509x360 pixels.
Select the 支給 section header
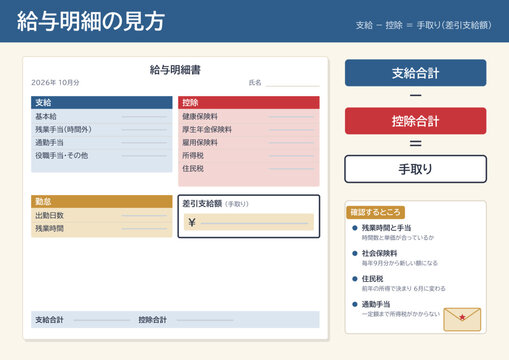[102, 103]
